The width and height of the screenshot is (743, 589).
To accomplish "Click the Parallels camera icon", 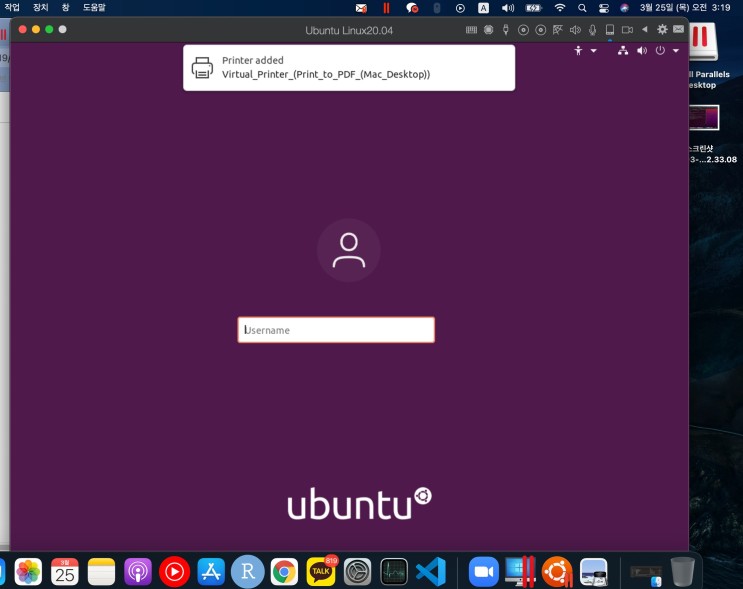I will tap(627, 30).
